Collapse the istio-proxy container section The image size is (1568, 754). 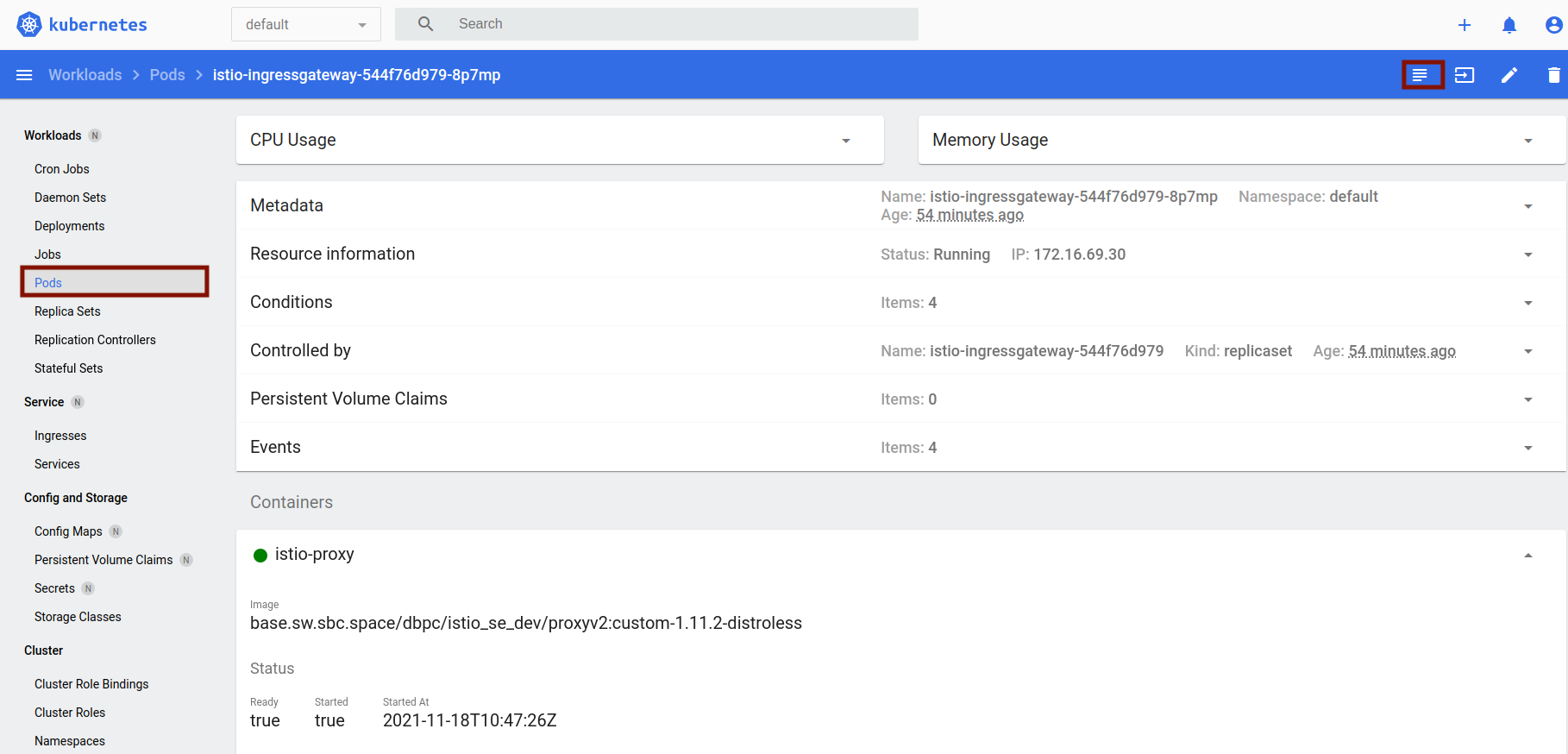coord(1527,556)
